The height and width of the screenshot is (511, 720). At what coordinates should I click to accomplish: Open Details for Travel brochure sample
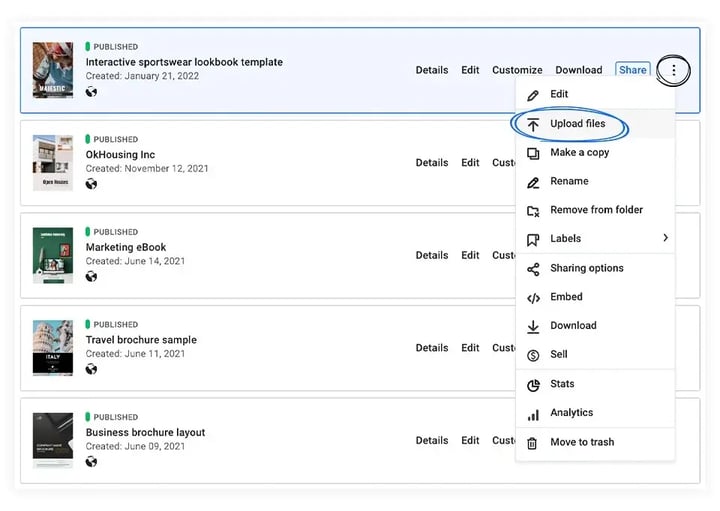432,348
